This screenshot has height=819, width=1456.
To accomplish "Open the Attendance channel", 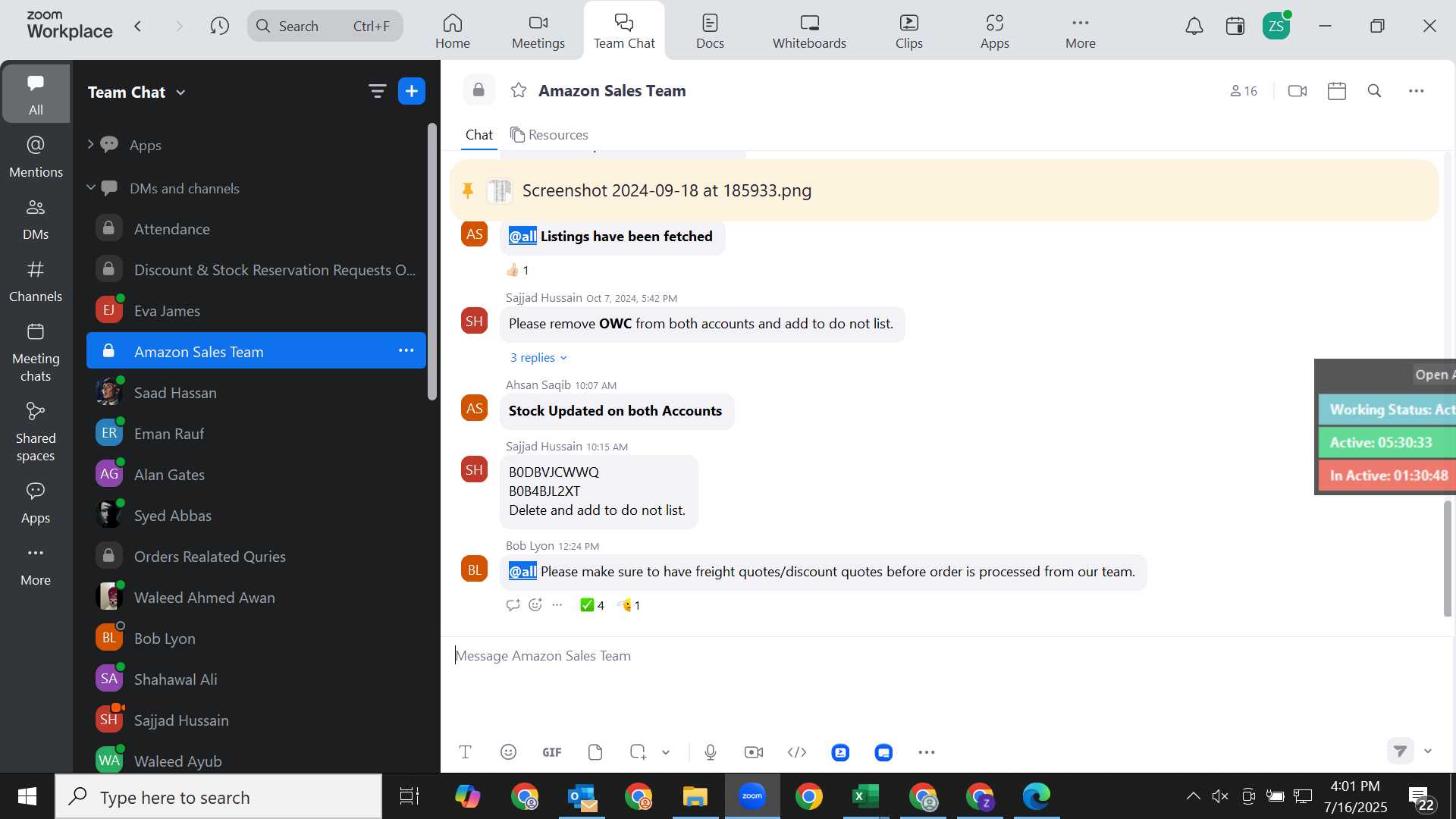I will [x=256, y=228].
